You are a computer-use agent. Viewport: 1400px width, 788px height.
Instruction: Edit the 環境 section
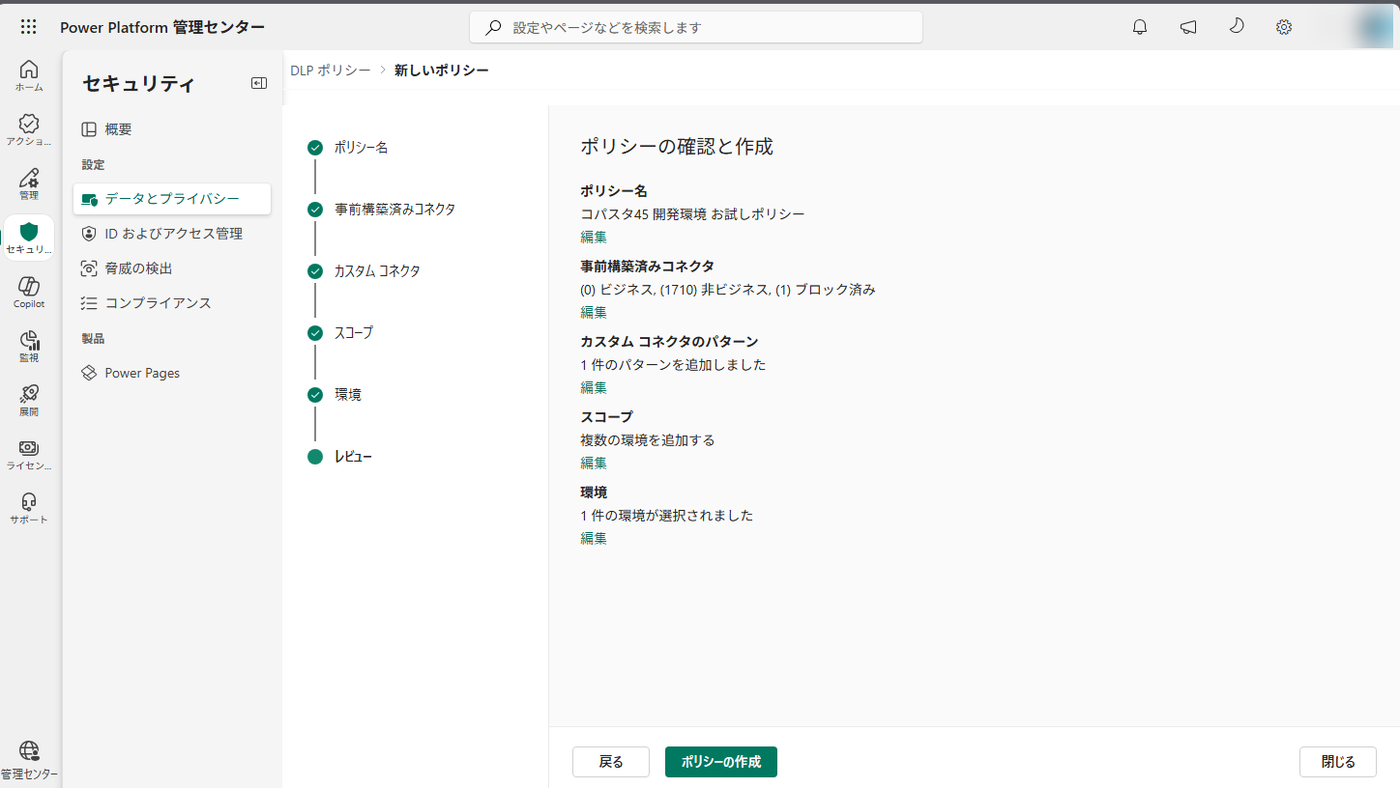point(594,538)
